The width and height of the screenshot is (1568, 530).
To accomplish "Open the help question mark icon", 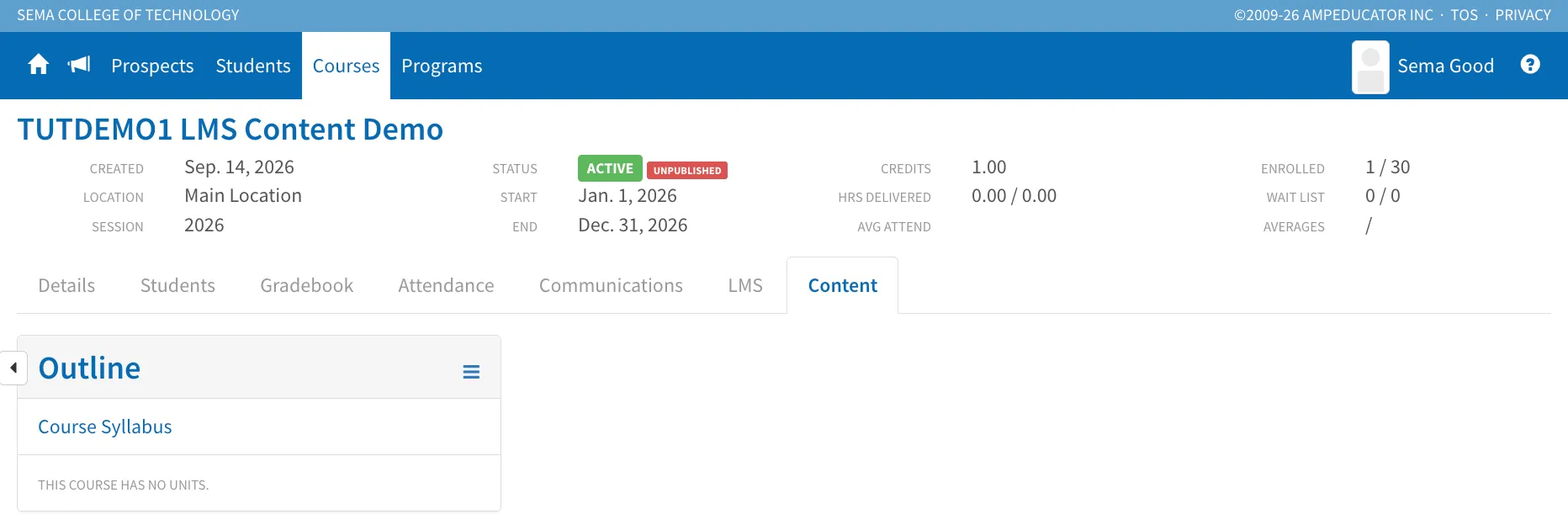I will 1530,65.
